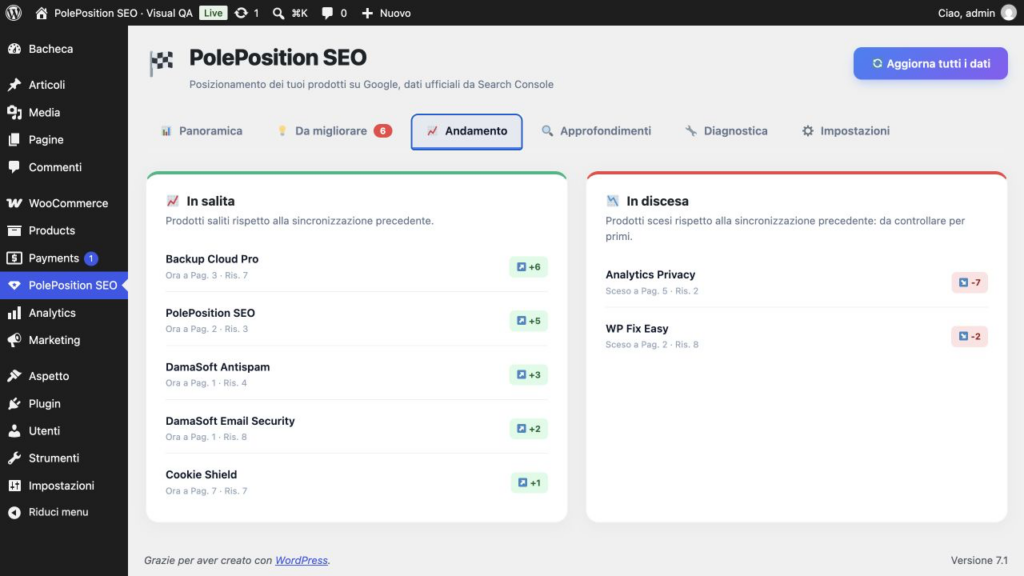The image size is (1024, 576).
Task: Click the -7 badge for Analytics Privacy
Action: (x=969, y=283)
